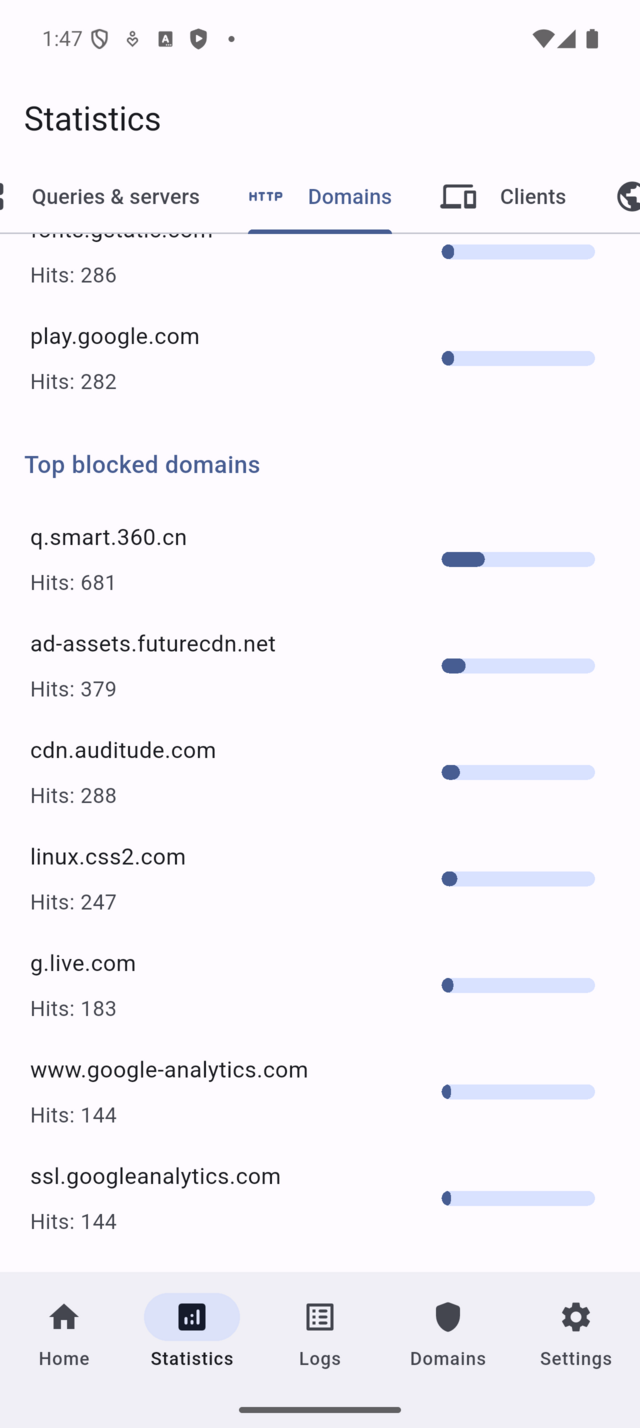Tap the Clients devices icon
Screen dimensions: 640x1428
(458, 196)
